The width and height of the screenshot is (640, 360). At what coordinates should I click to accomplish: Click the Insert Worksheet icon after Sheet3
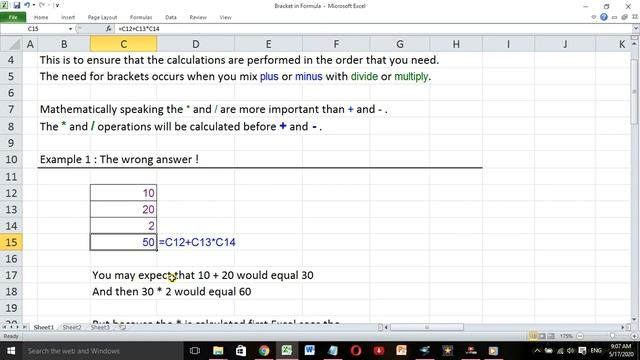122,327
